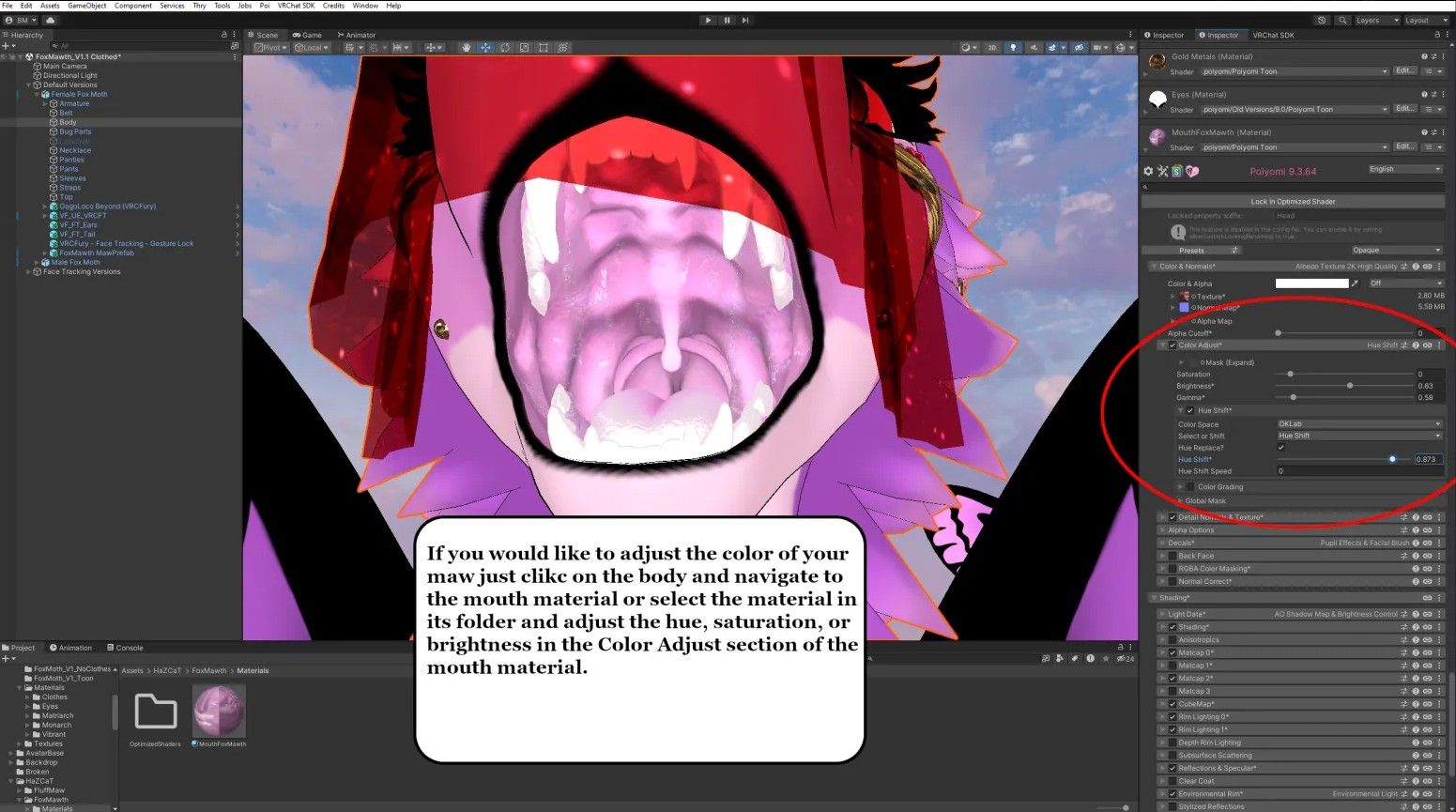Expand the Armature item in Hierarchy
This screenshot has width=1456, height=812.
pos(44,103)
